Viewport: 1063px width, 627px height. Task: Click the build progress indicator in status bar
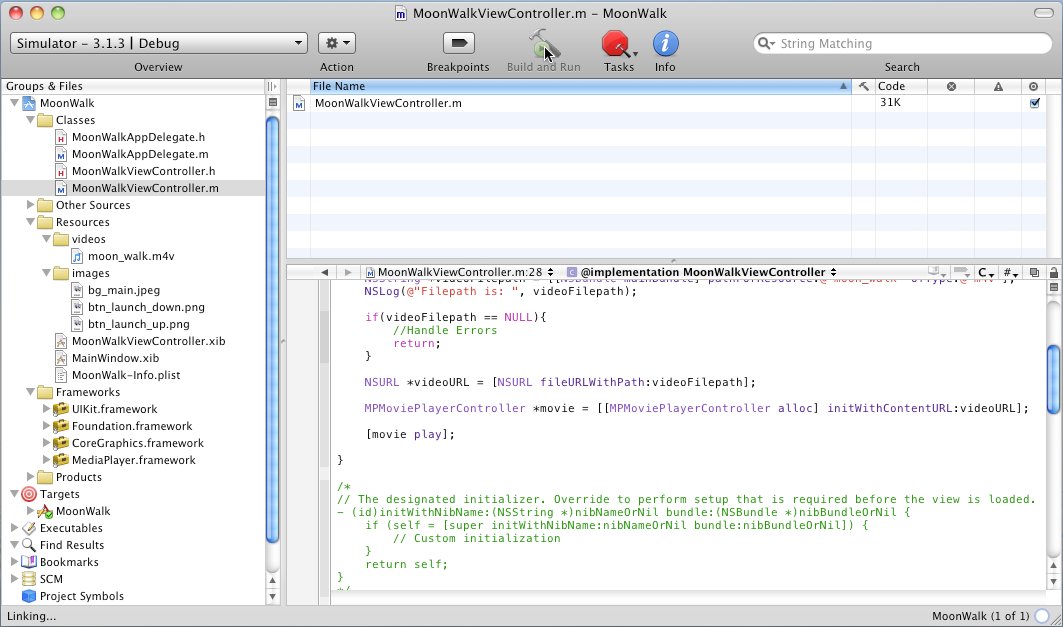(x=1042, y=616)
